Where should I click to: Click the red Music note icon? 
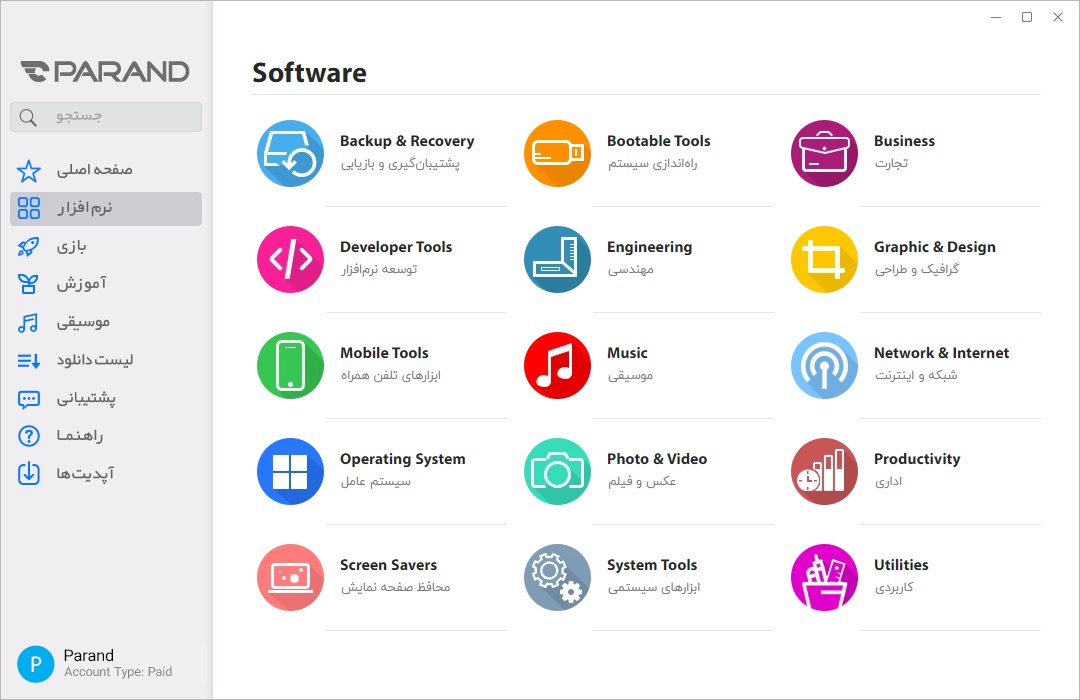pyautogui.click(x=557, y=366)
